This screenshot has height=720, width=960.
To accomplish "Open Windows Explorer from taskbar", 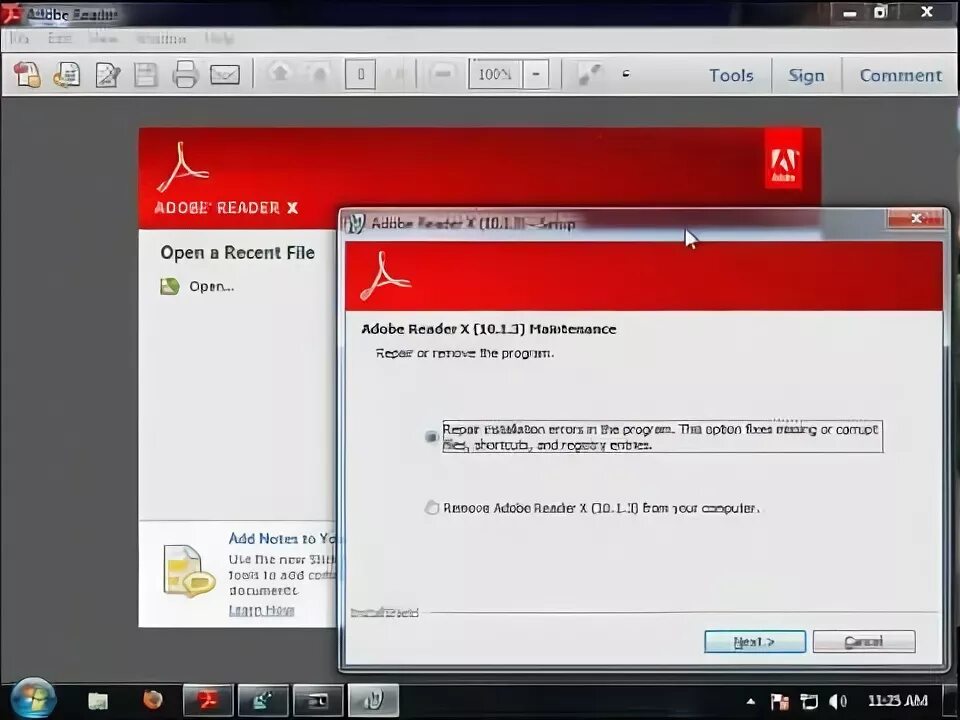I will click(98, 700).
